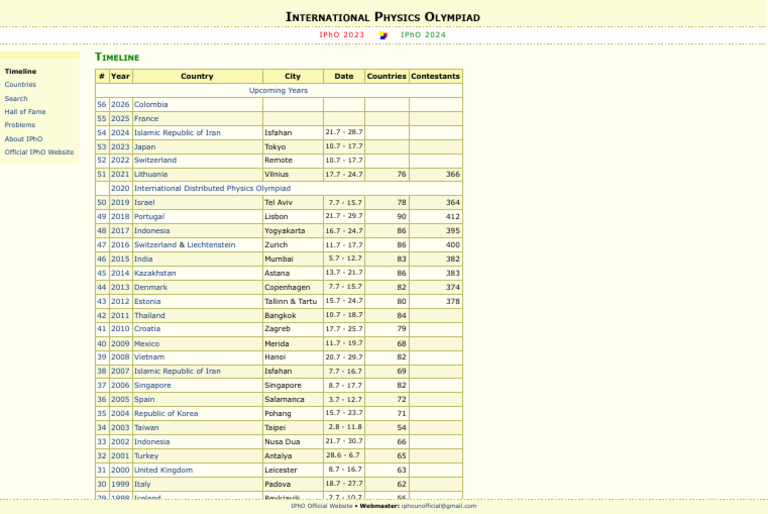Click Official IPhO Website in the sidebar

(x=39, y=152)
